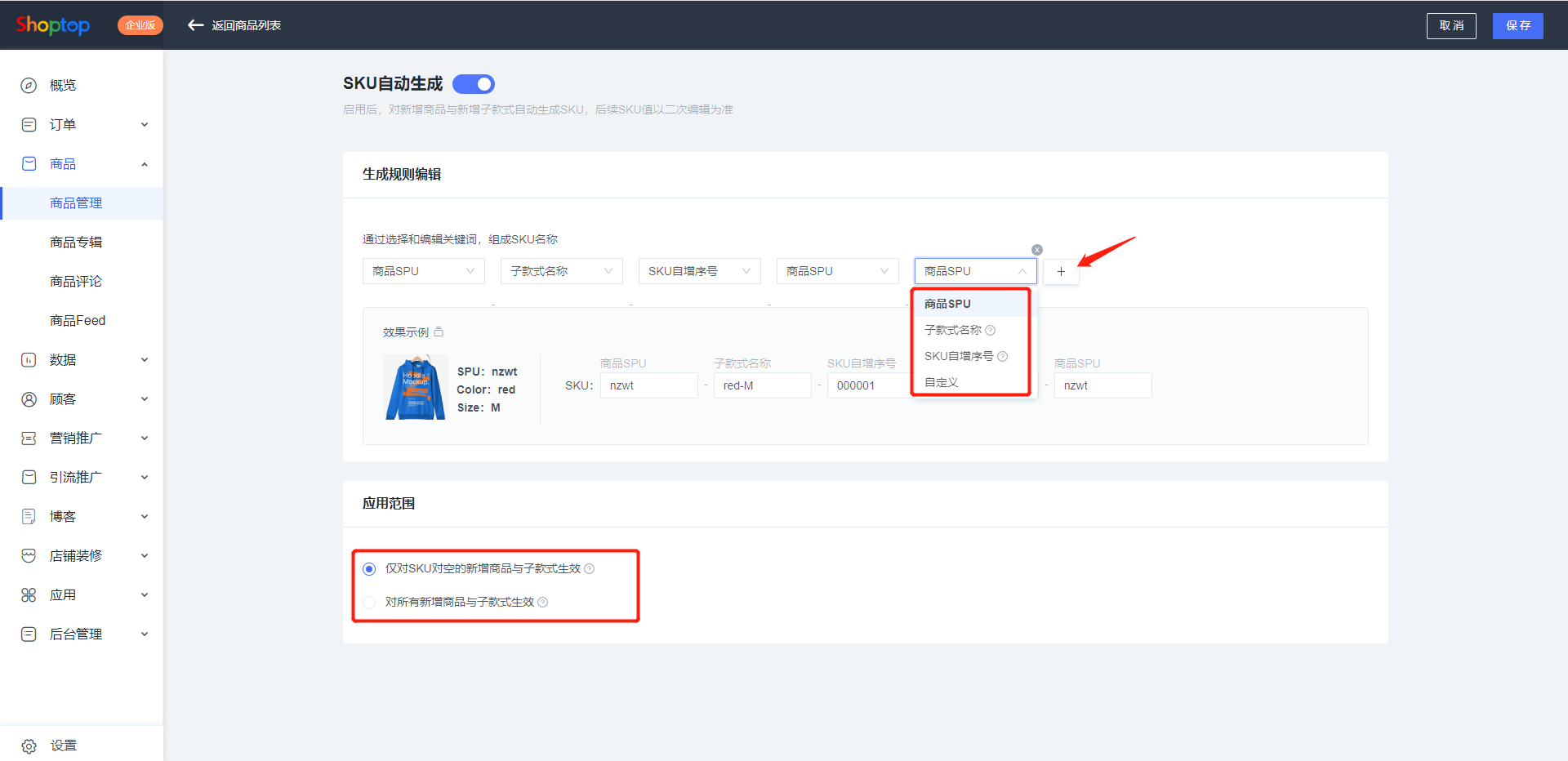This screenshot has width=1568, height=761.
Task: Open 商品专辑 in the sidebar
Action: (76, 243)
